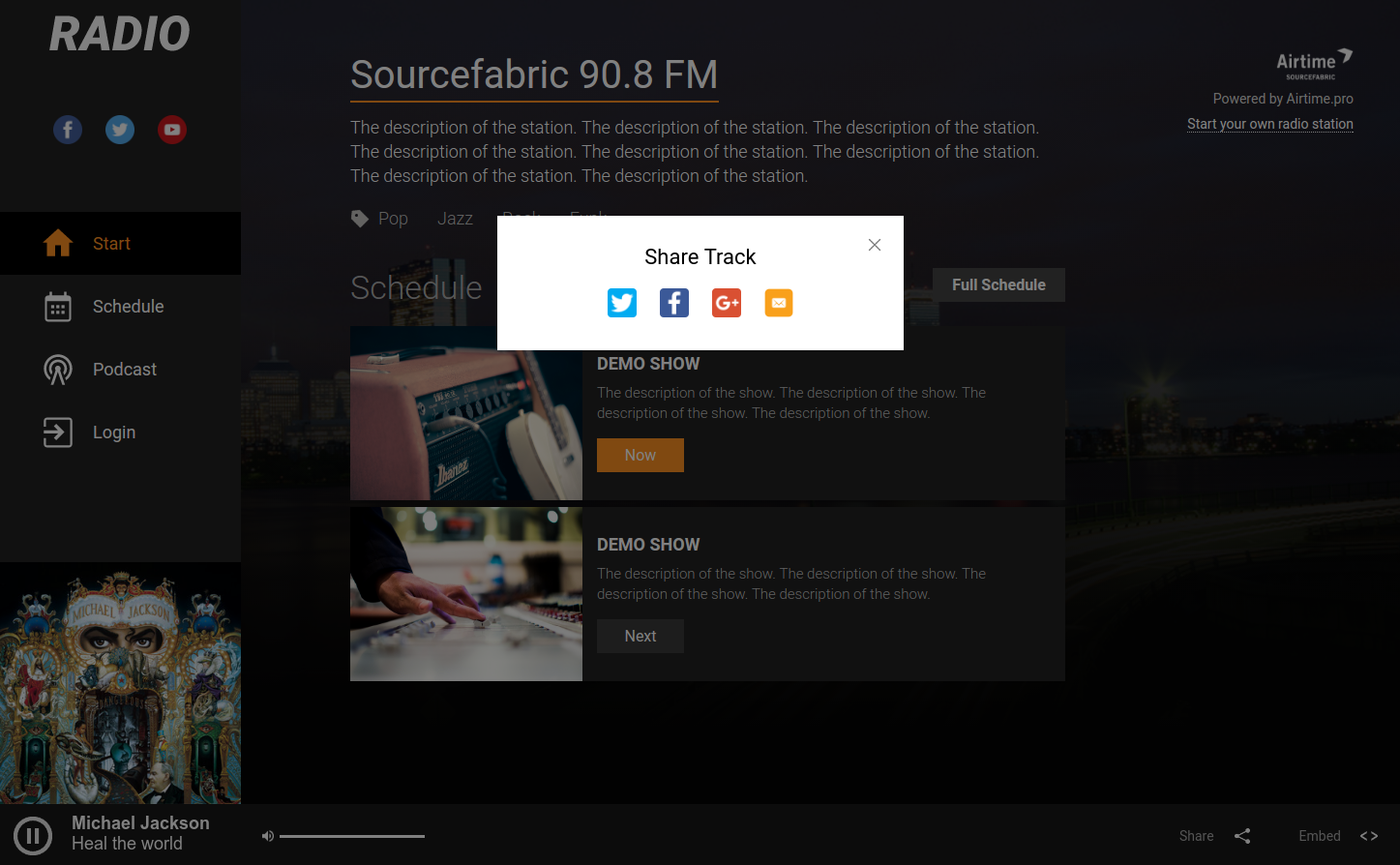The height and width of the screenshot is (865, 1400).
Task: Open the Podcast menu item
Action: [120, 370]
